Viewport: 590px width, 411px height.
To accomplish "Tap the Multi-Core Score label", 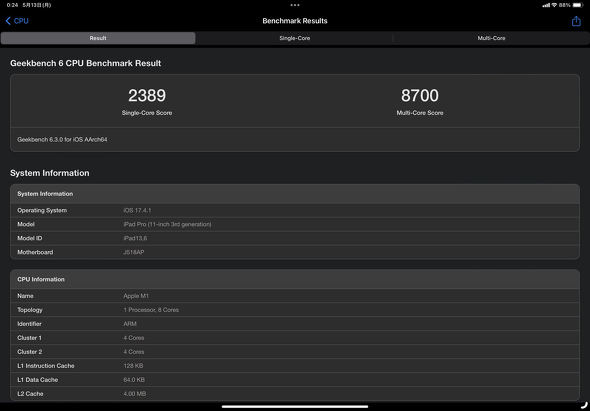I will click(x=420, y=113).
